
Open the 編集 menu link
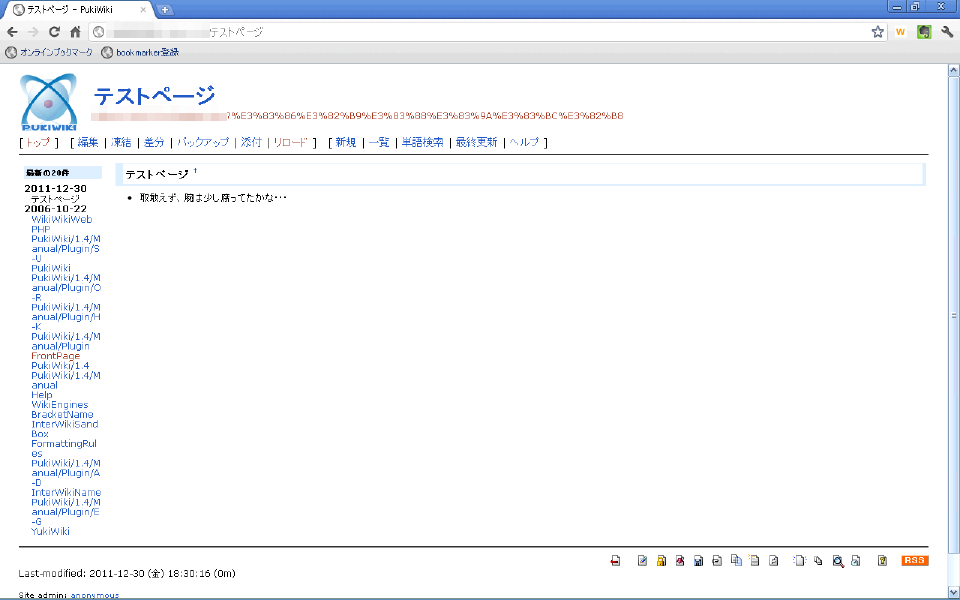click(88, 142)
